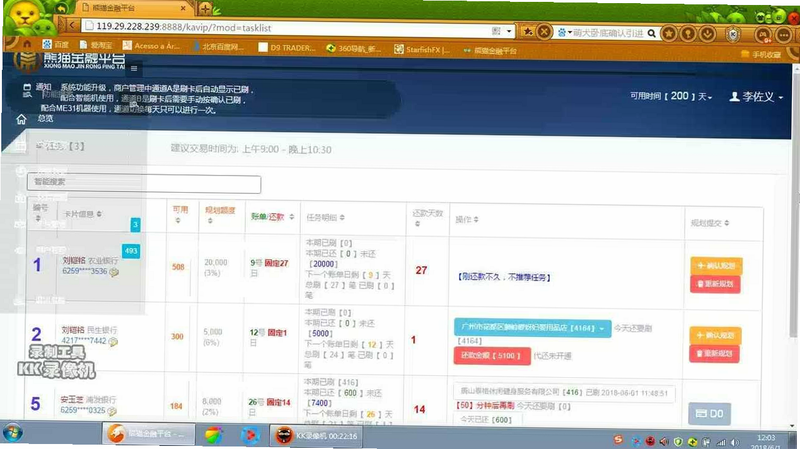
Task: Click the favorites star icon beside address bar
Action: coord(528,32)
